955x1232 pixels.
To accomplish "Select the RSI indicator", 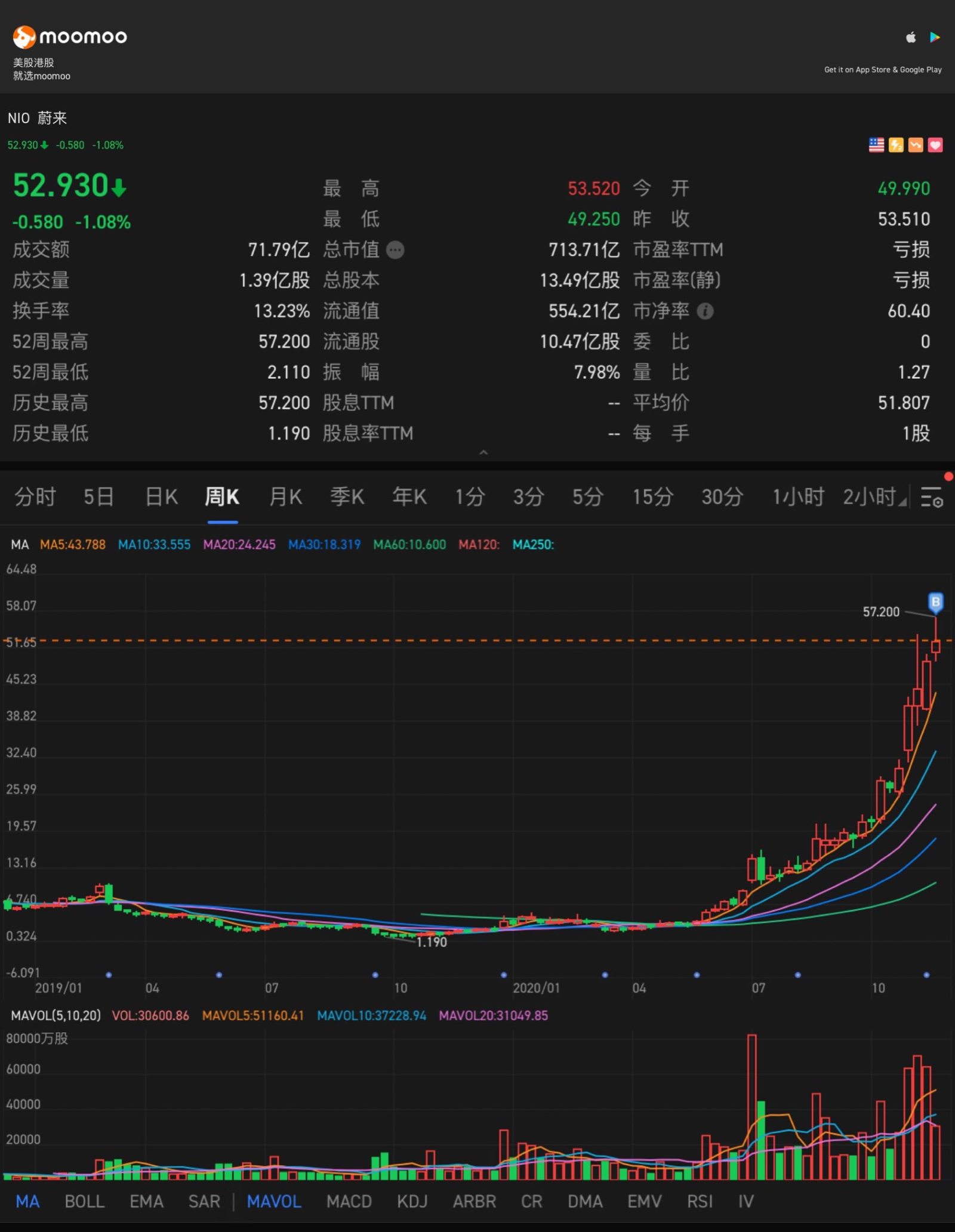I will 700,1201.
